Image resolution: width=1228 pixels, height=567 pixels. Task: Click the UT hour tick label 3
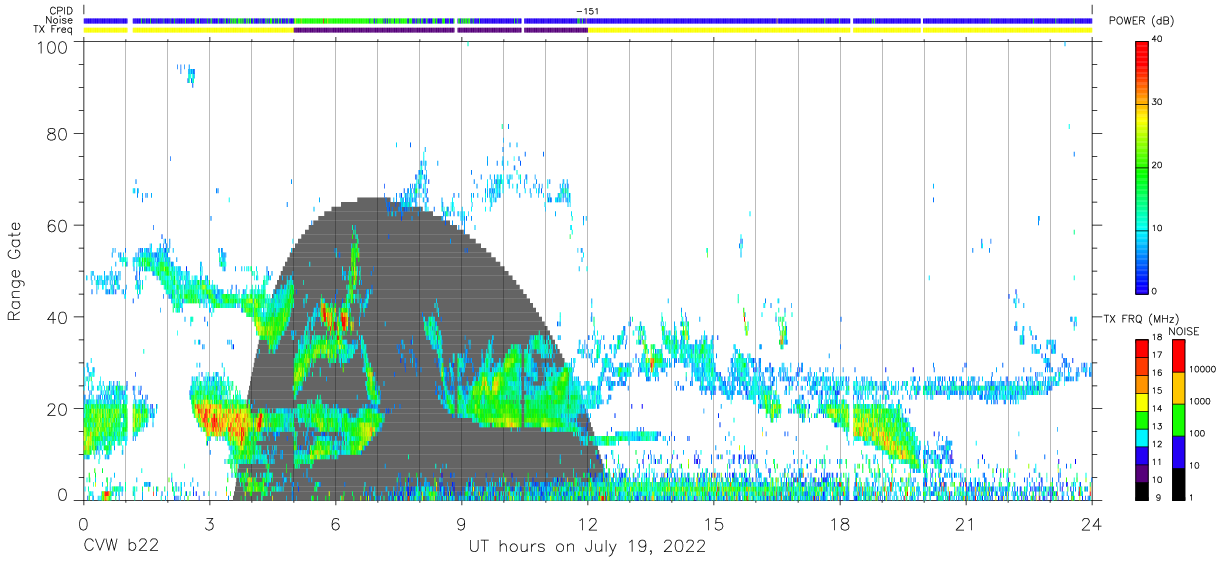tap(209, 524)
